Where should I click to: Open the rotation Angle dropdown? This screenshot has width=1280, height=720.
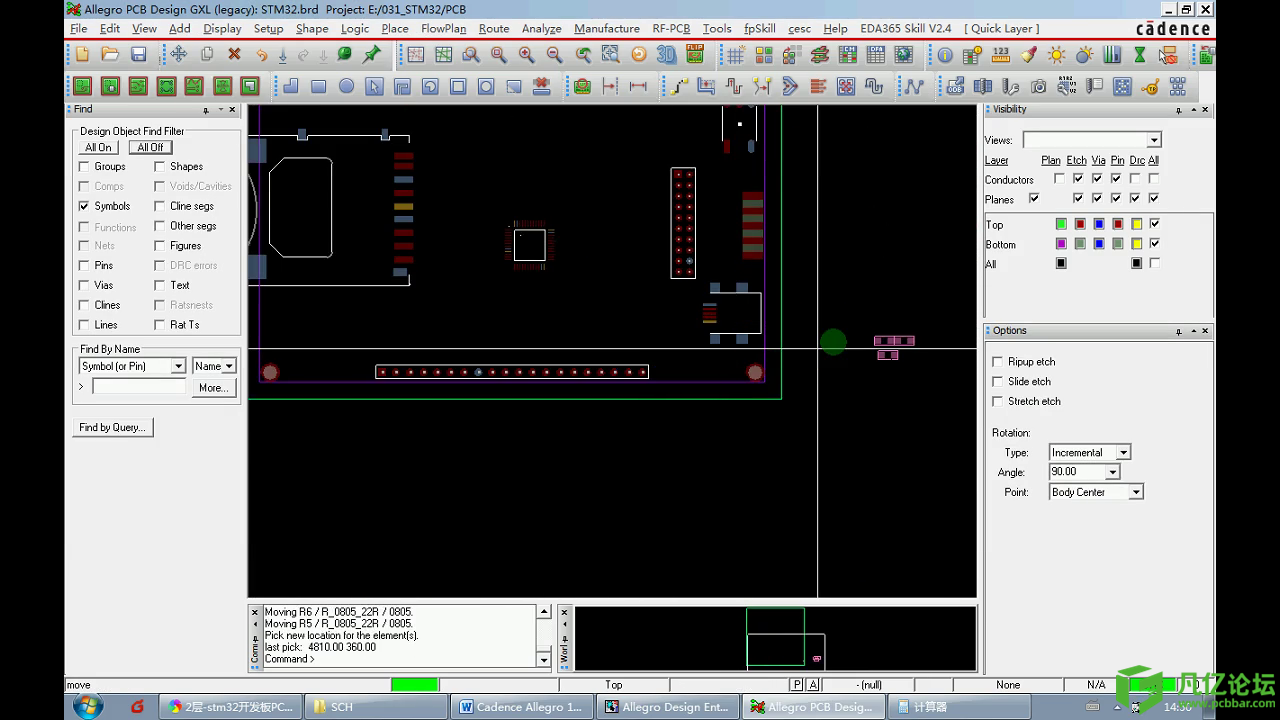pos(1112,472)
